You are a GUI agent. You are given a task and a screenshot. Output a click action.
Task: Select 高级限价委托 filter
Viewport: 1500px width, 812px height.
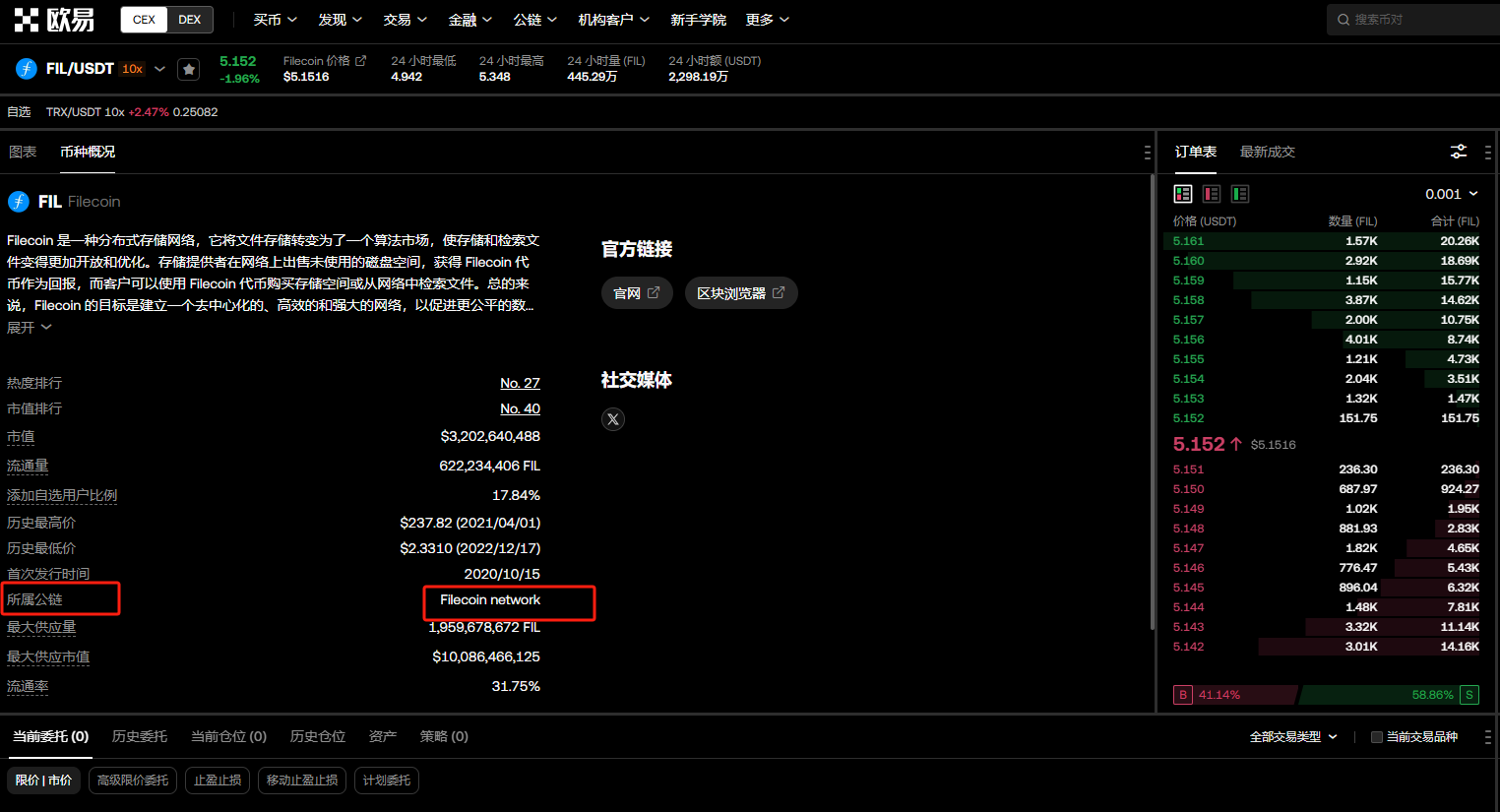133,781
